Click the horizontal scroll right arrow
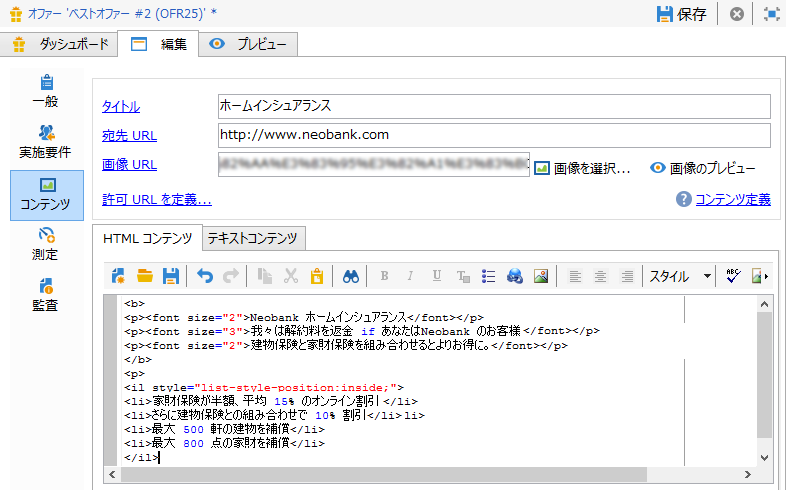Image resolution: width=798 pixels, height=490 pixels. coord(748,474)
